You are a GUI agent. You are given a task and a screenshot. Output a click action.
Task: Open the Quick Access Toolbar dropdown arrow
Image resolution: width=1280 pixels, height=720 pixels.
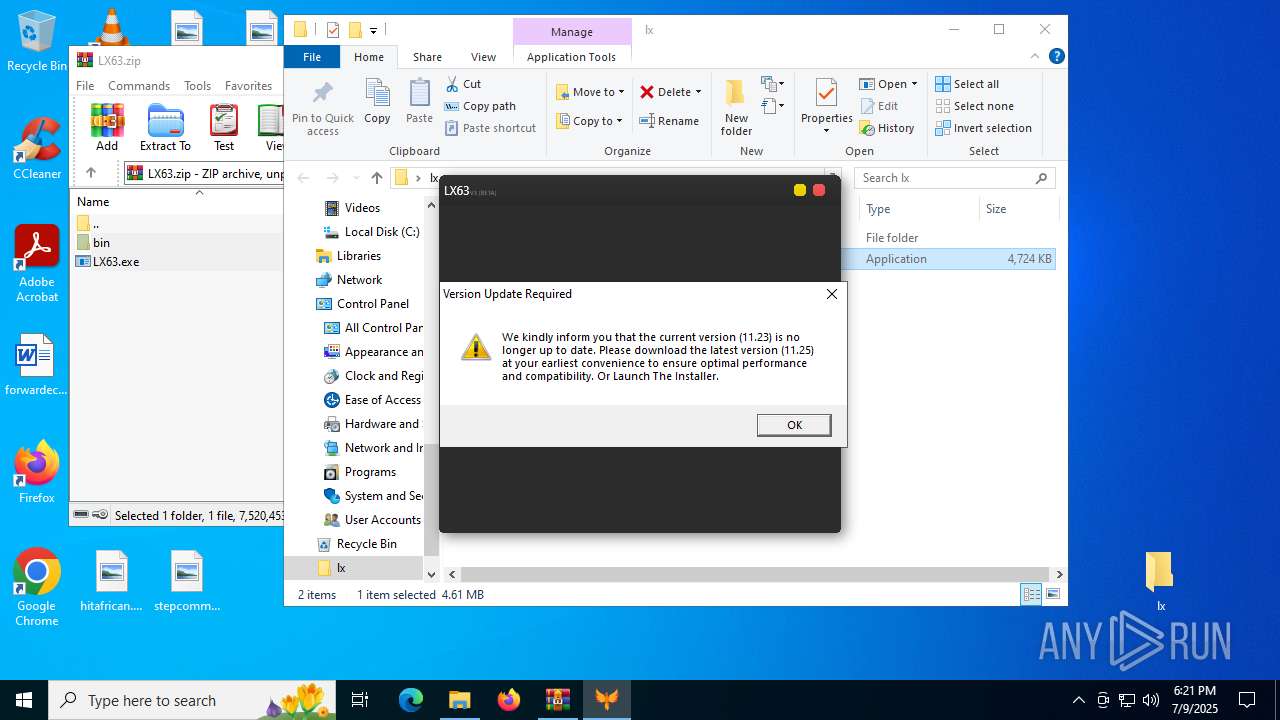[x=373, y=30]
